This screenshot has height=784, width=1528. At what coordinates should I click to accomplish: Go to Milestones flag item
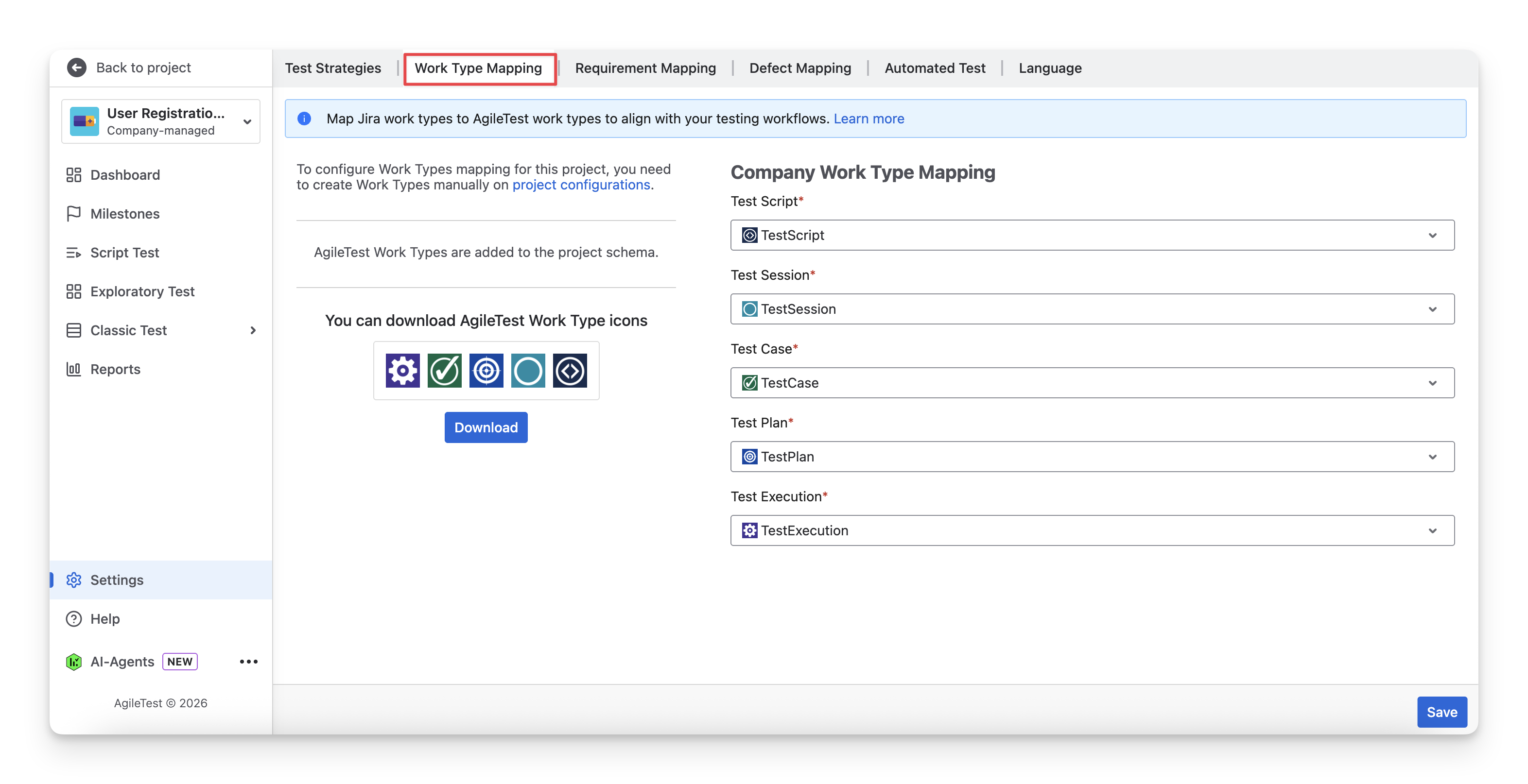click(124, 214)
